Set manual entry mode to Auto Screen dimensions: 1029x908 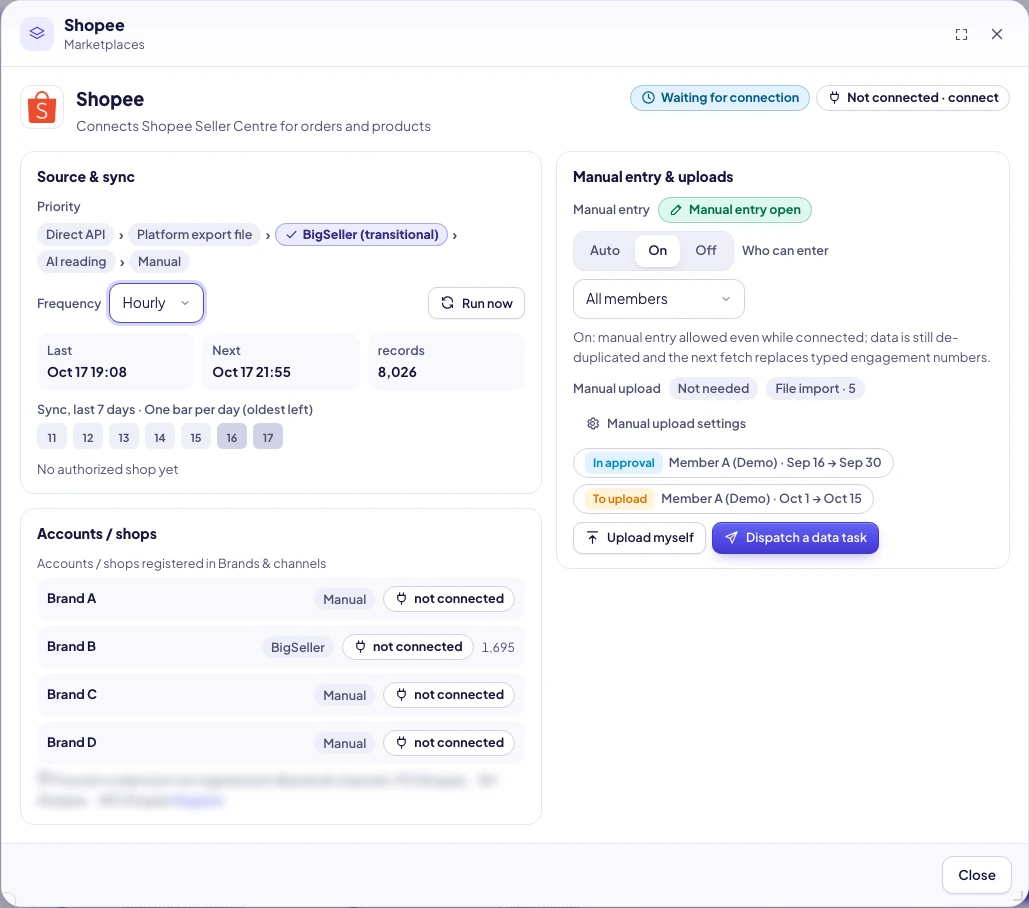(x=604, y=251)
